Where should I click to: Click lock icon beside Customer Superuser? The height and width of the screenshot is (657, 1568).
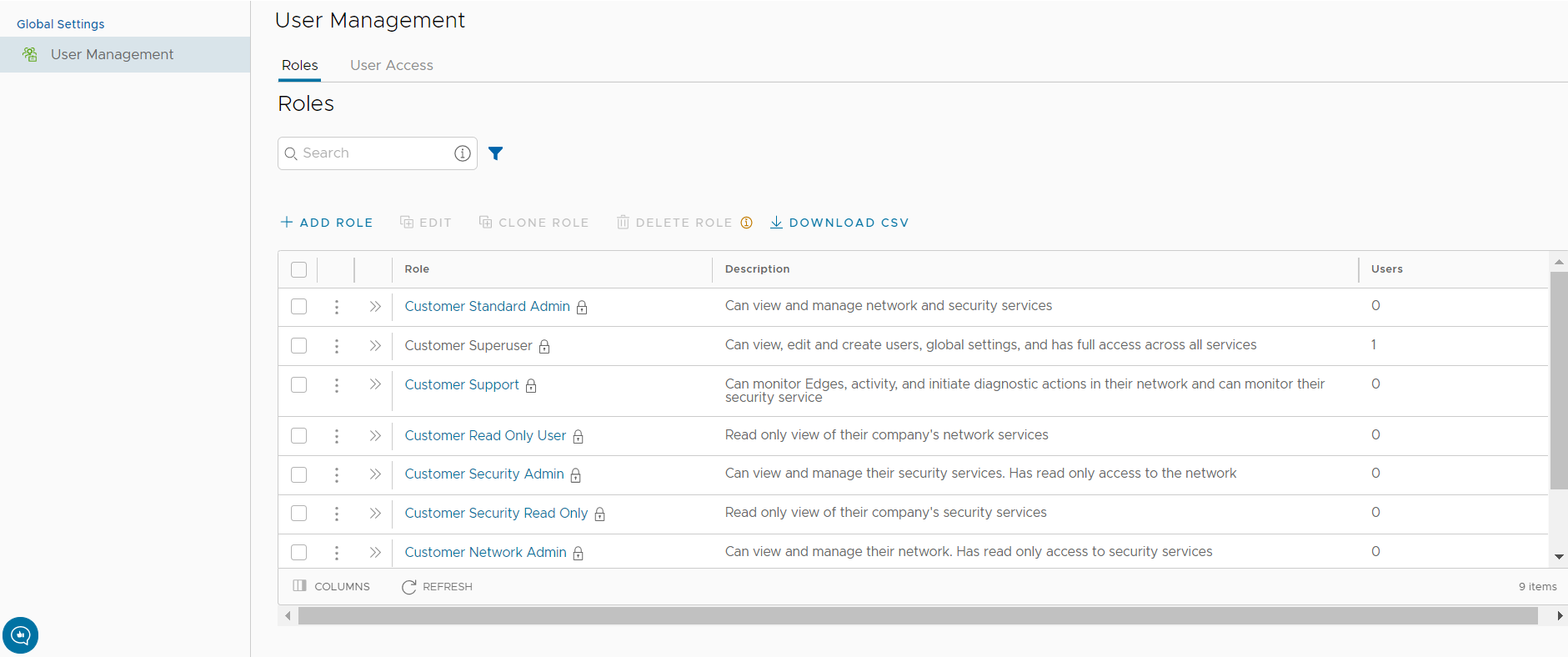[x=544, y=347]
